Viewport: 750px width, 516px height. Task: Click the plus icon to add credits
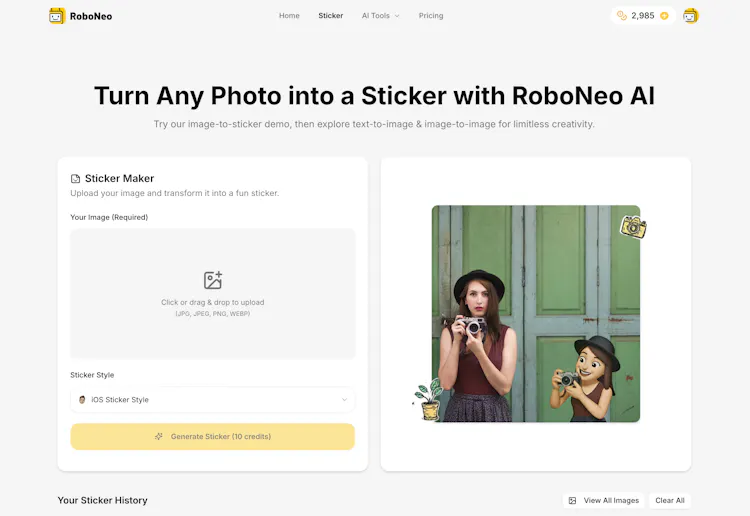pos(664,16)
